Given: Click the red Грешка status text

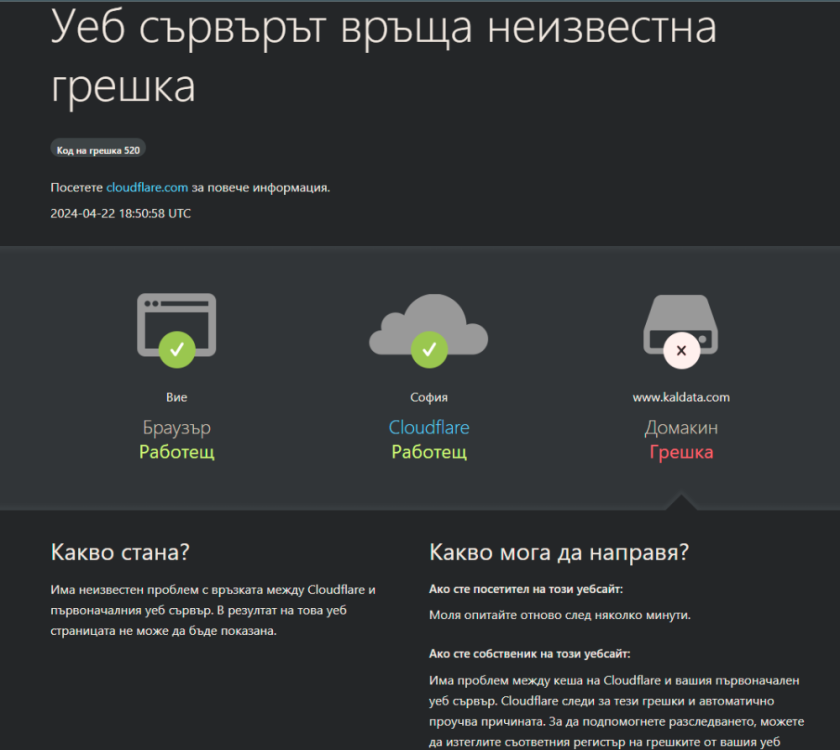Looking at the screenshot, I should tap(681, 452).
